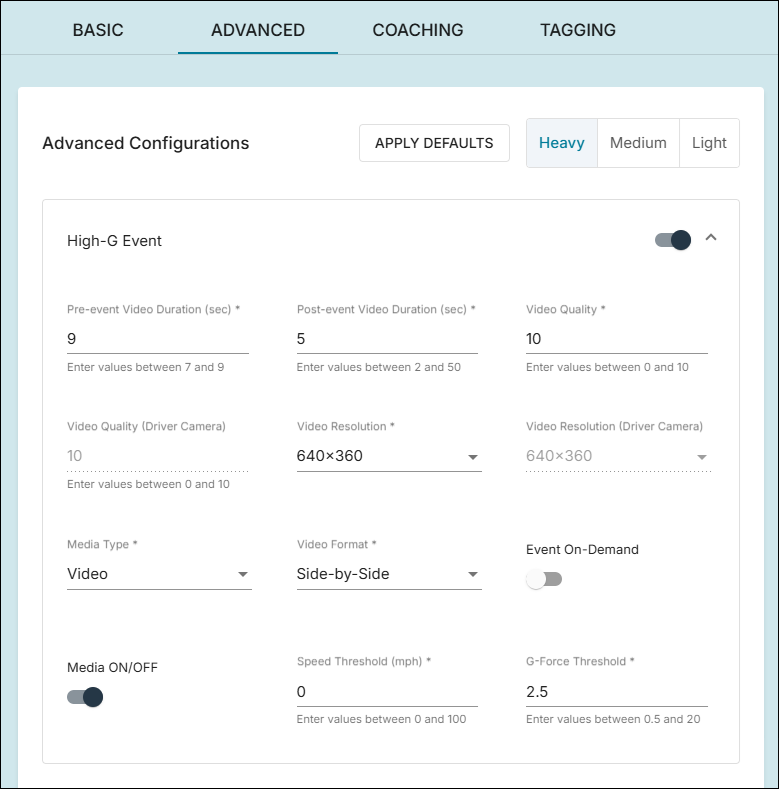Click the 'High-G Event' section title
Screen dimensions: 779x789
click(x=114, y=241)
